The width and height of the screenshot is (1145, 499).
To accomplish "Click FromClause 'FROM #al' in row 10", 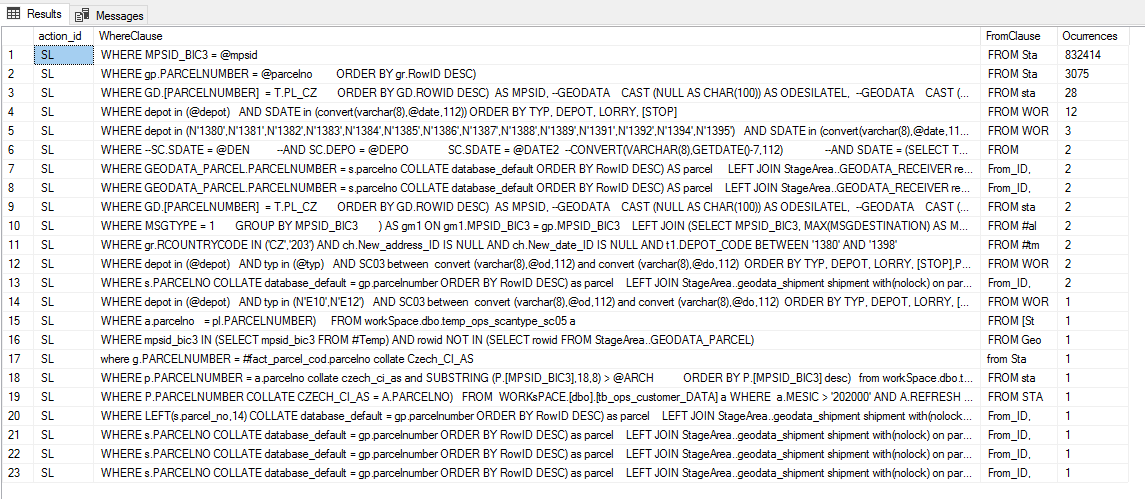I will coord(1019,225).
